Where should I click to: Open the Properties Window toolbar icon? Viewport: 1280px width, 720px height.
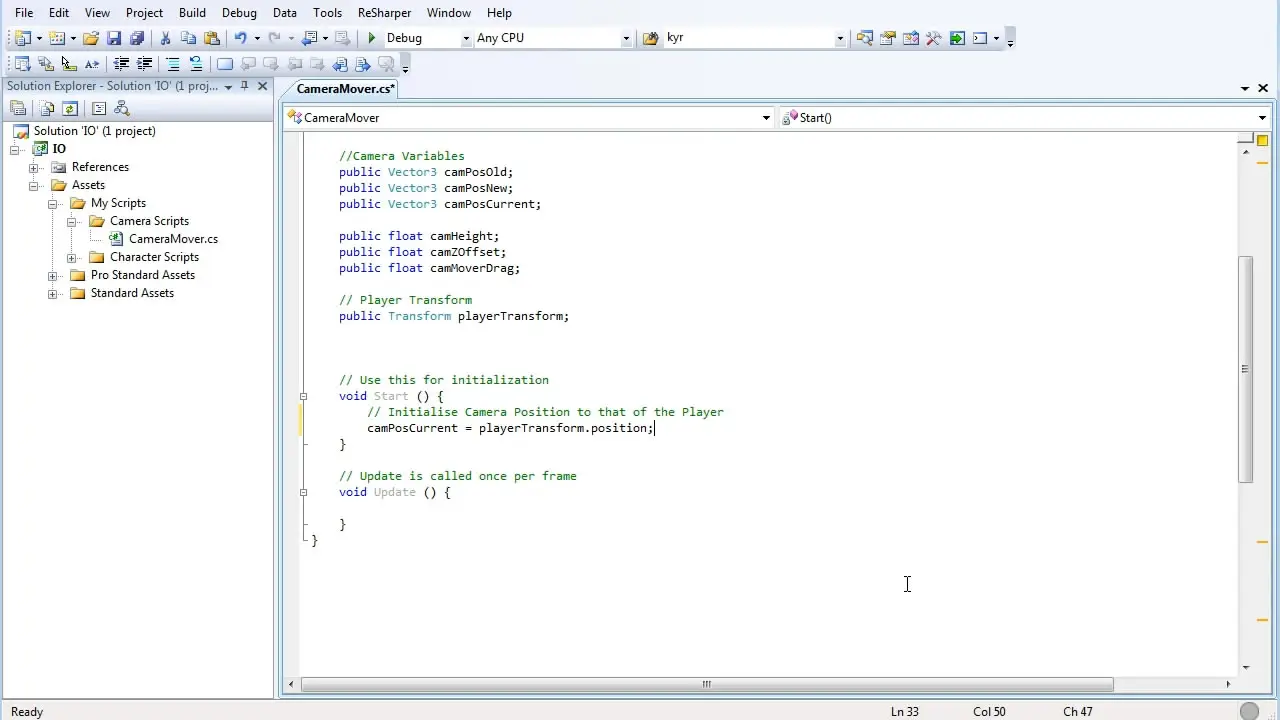tap(888, 38)
